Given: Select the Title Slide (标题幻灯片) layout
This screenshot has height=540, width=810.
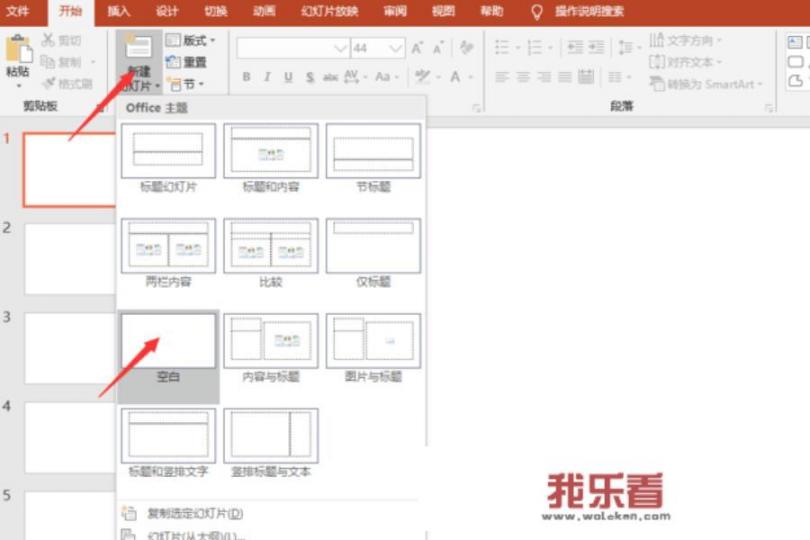Looking at the screenshot, I should tap(168, 158).
